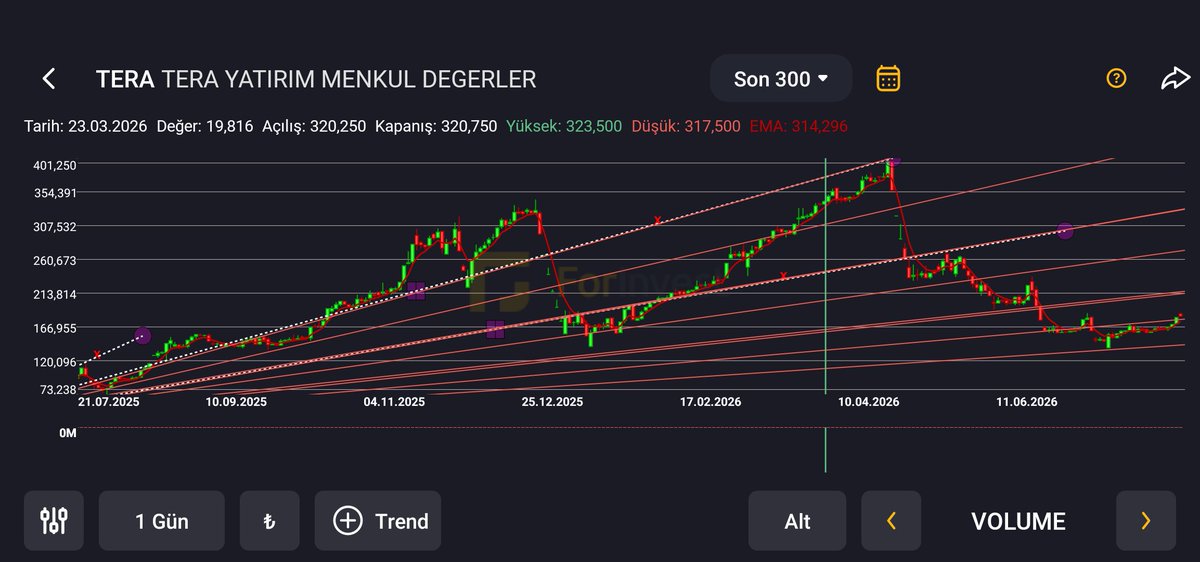
Task: Select the 213,814 price axis label
Action: coord(54,294)
